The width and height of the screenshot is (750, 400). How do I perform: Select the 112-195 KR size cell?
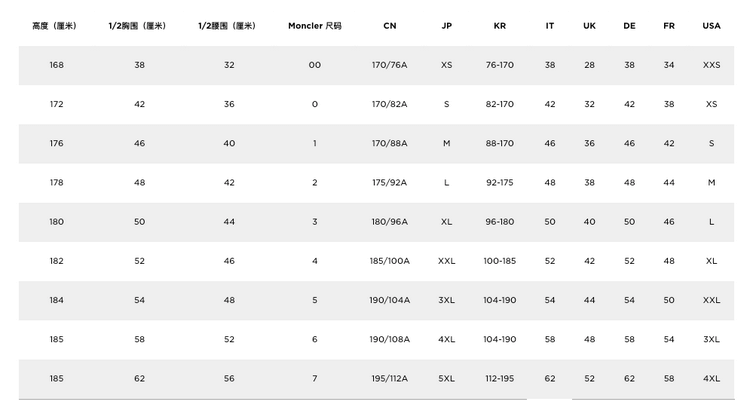point(500,378)
